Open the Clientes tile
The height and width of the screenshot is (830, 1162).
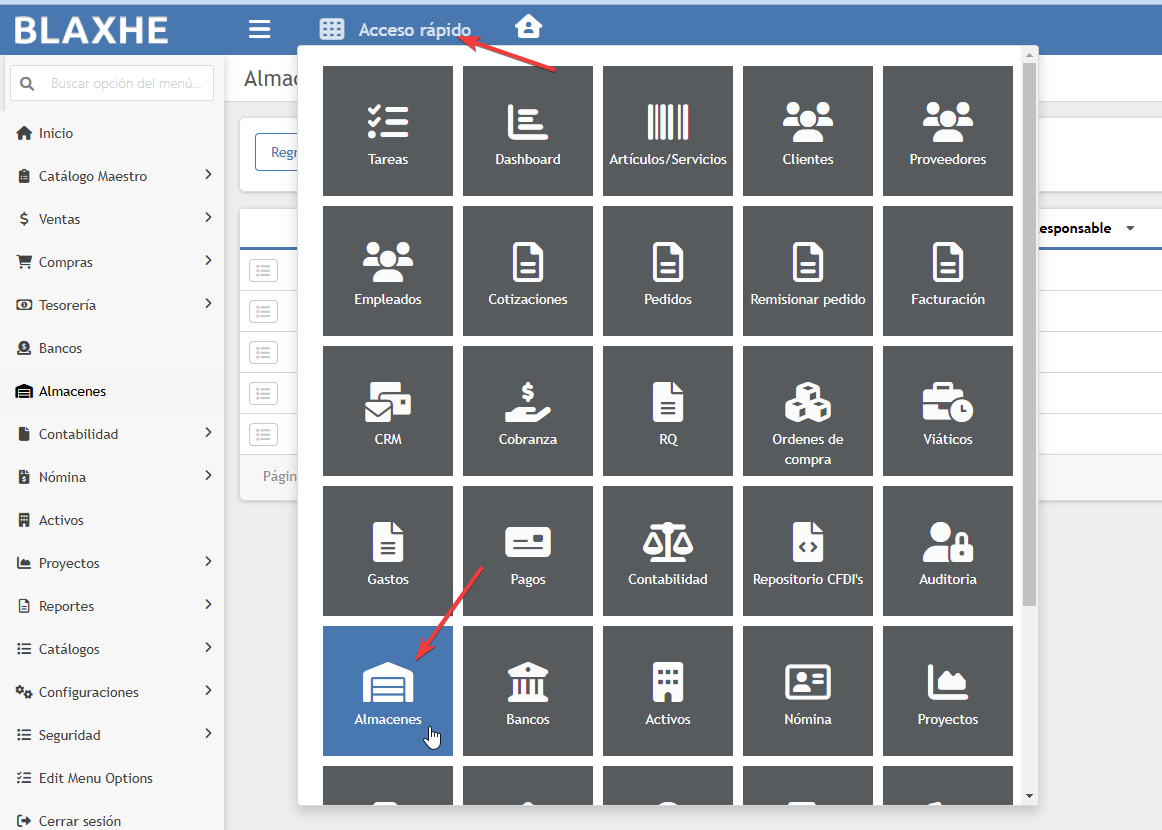coord(808,131)
